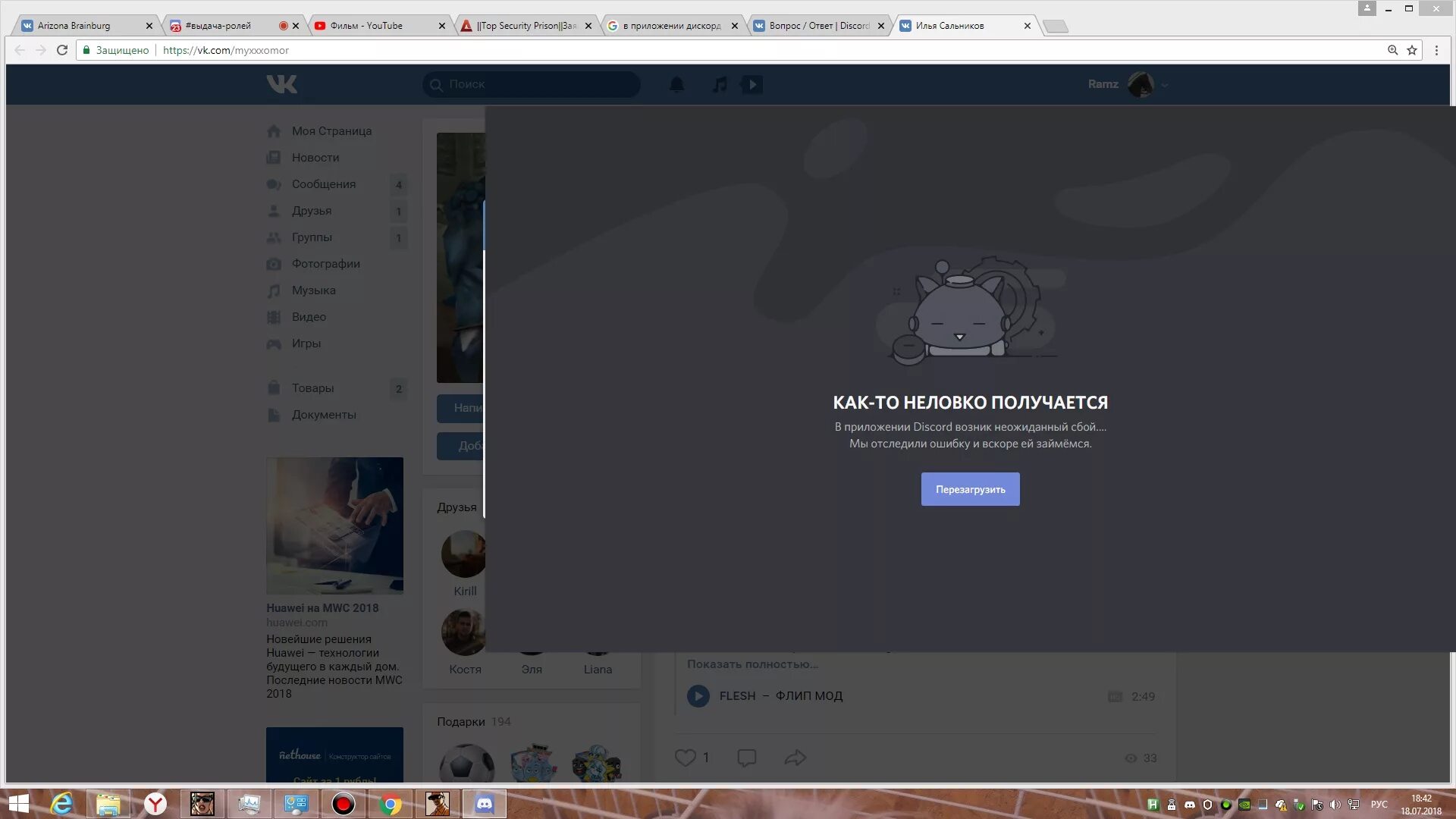
Task: Open Игры in sidebar
Action: 306,343
